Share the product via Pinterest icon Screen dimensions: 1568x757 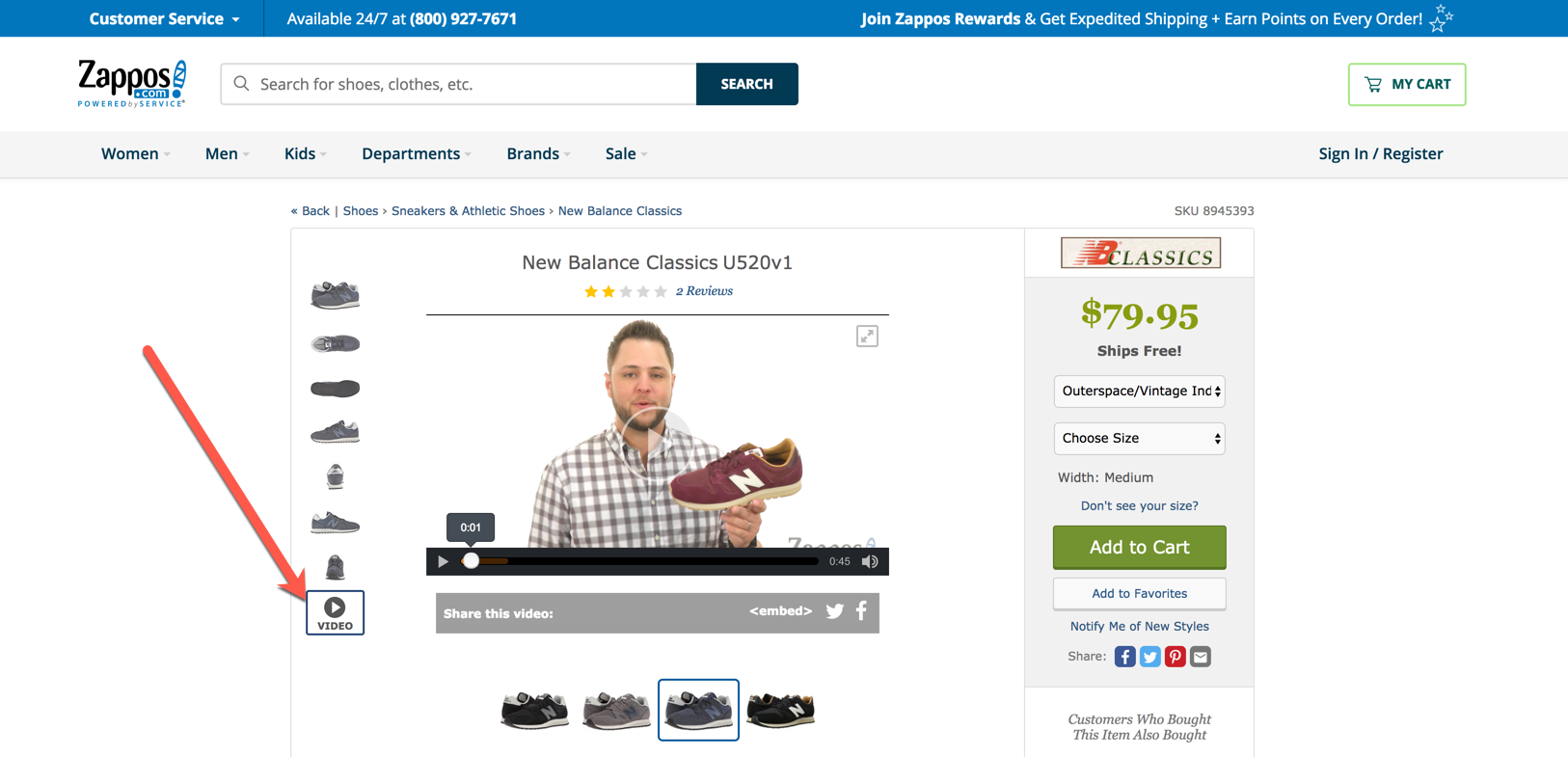[x=1175, y=657]
